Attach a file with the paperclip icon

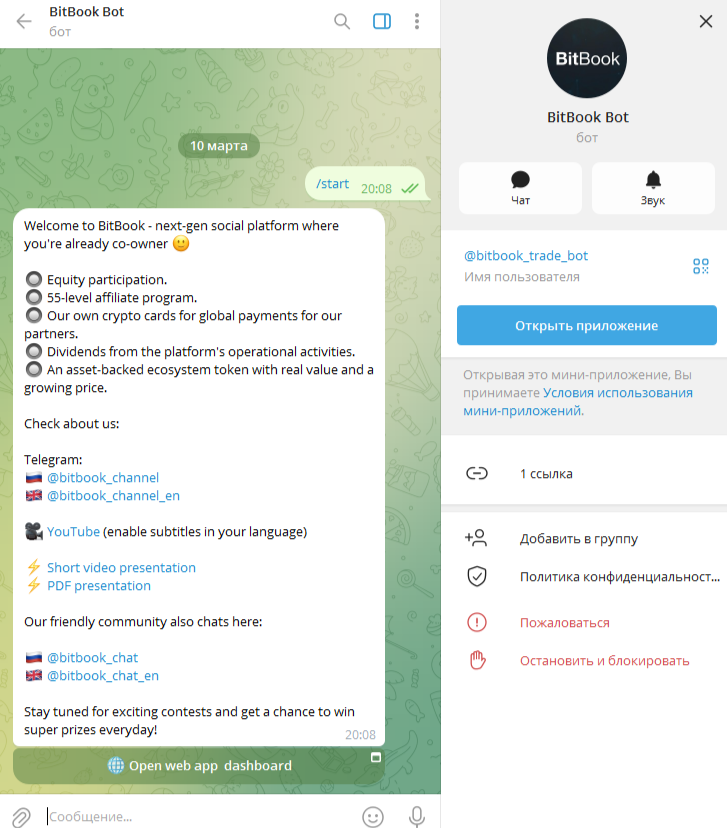click(x=22, y=816)
